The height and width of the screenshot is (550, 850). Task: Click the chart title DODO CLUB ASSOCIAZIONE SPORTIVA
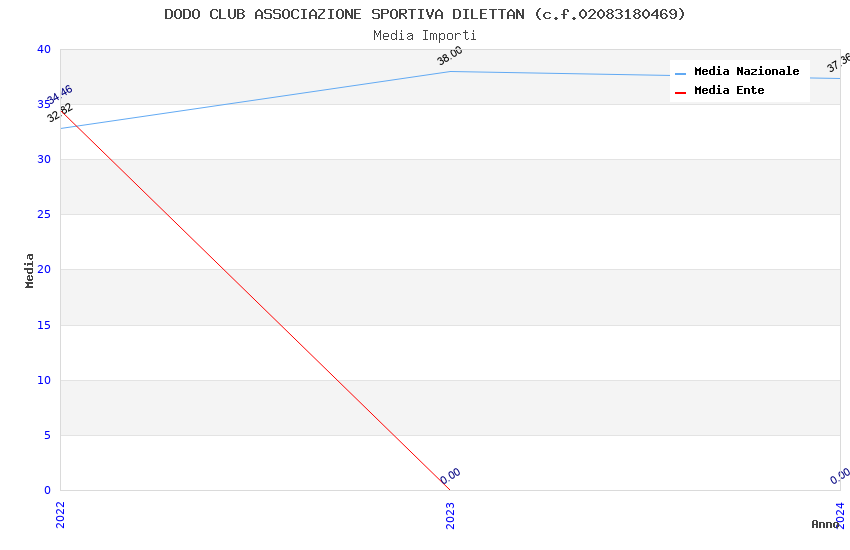(x=425, y=14)
